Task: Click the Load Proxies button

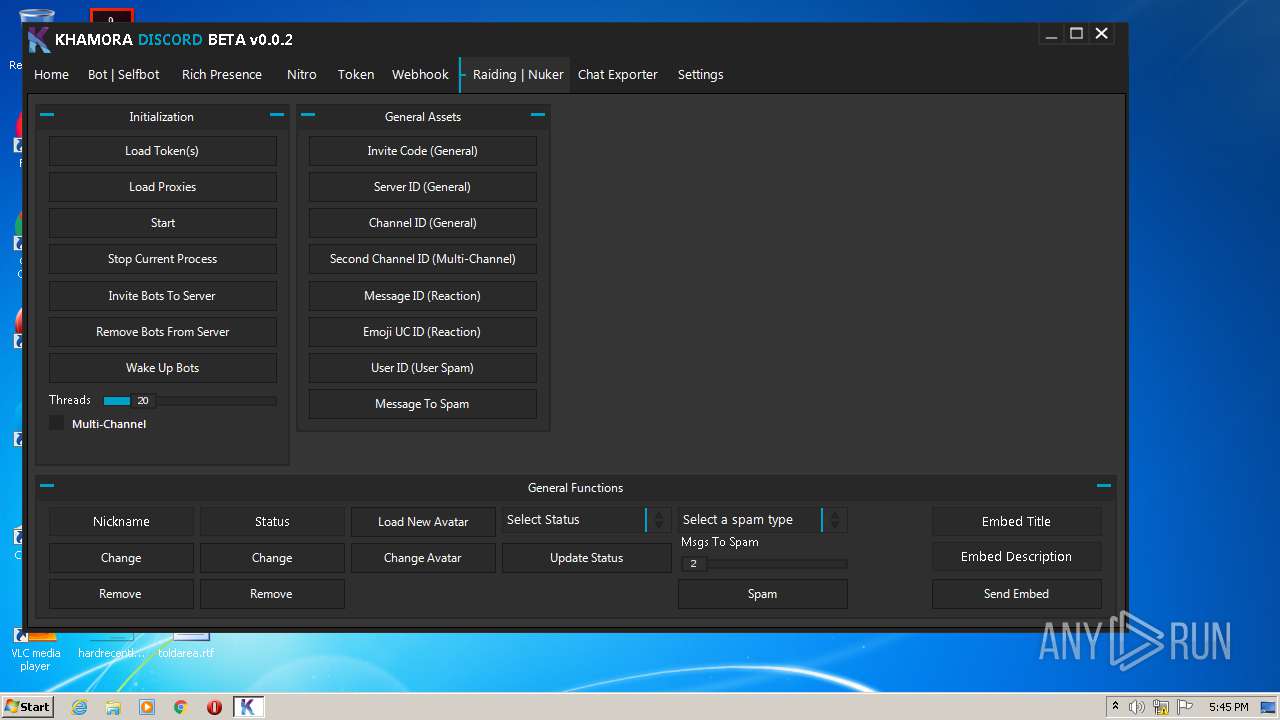Action: point(163,187)
